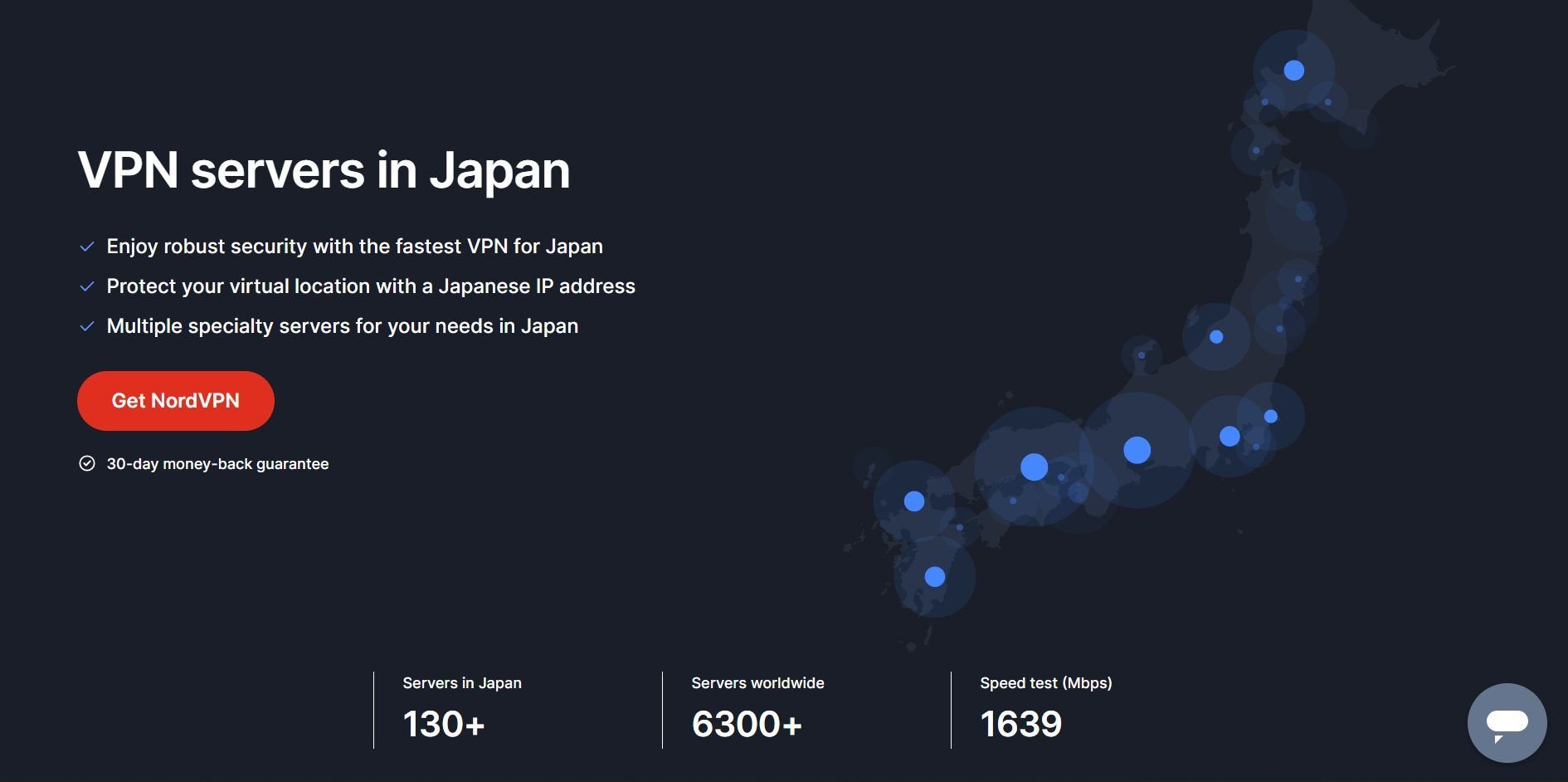Click the "VPN servers in Japan" heading

click(324, 170)
